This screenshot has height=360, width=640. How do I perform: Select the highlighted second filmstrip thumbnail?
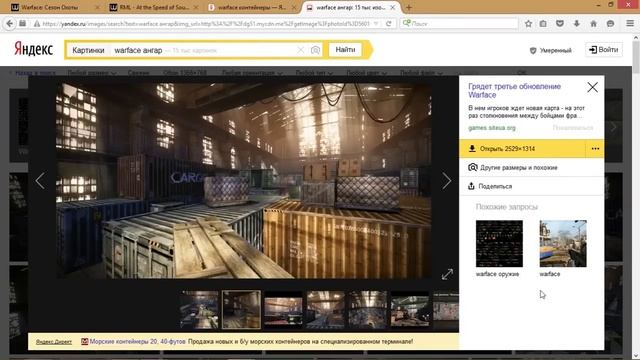241,309
